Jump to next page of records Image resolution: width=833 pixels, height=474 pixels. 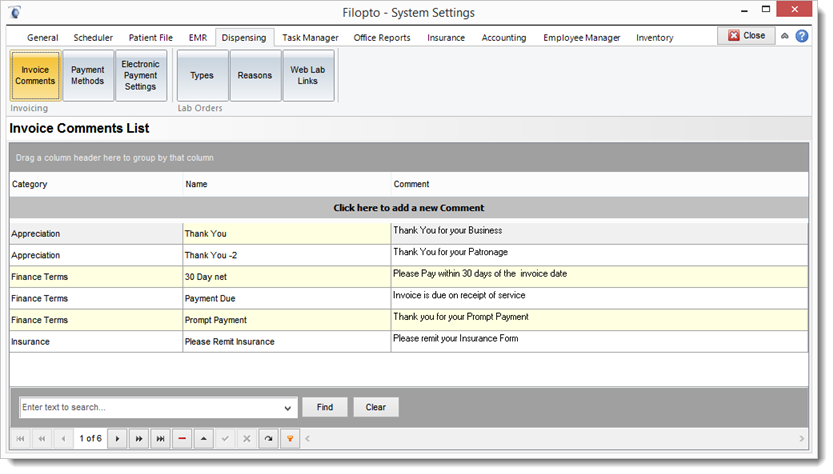(x=139, y=439)
